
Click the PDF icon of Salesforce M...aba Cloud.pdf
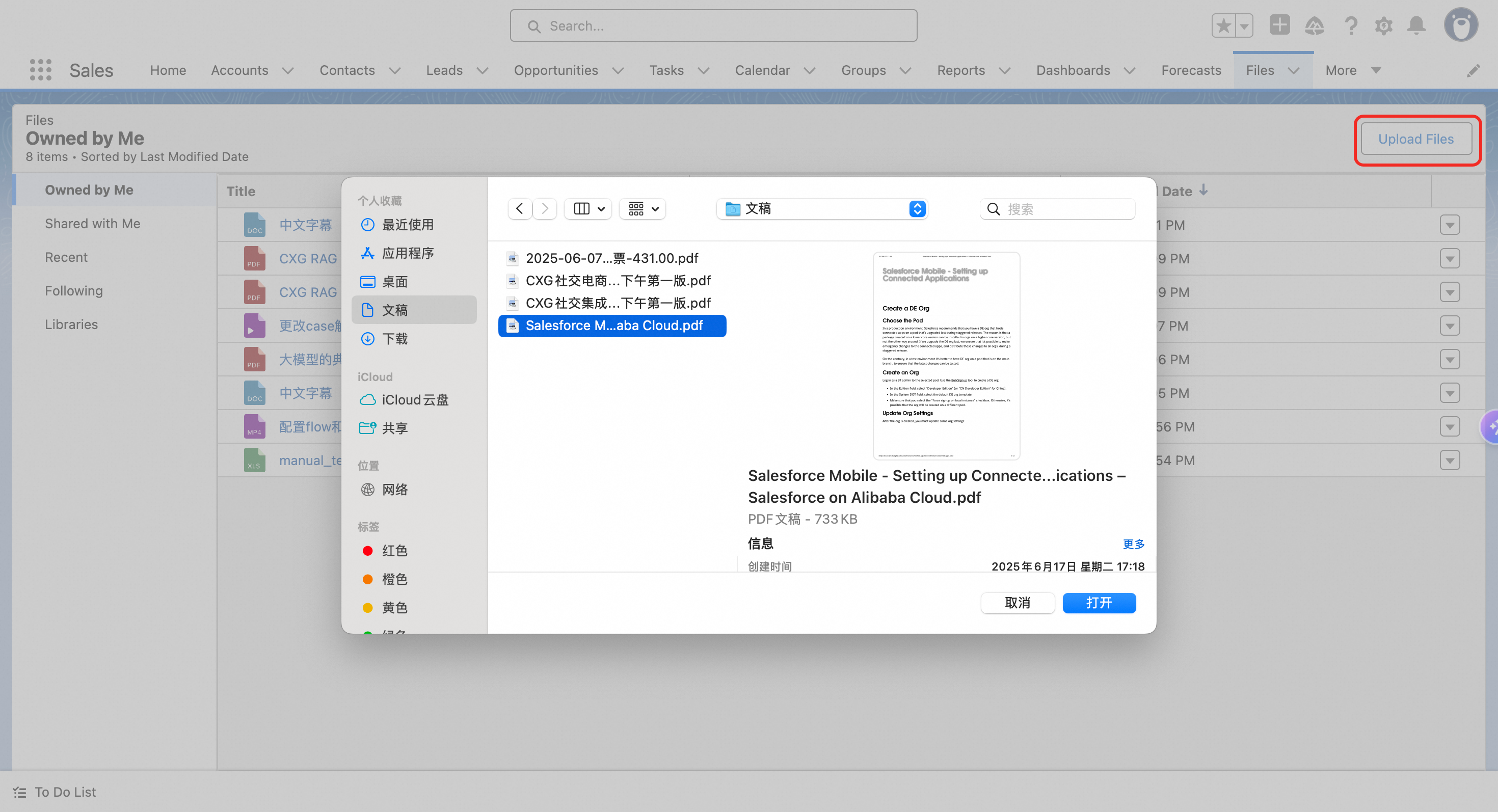pyautogui.click(x=512, y=326)
